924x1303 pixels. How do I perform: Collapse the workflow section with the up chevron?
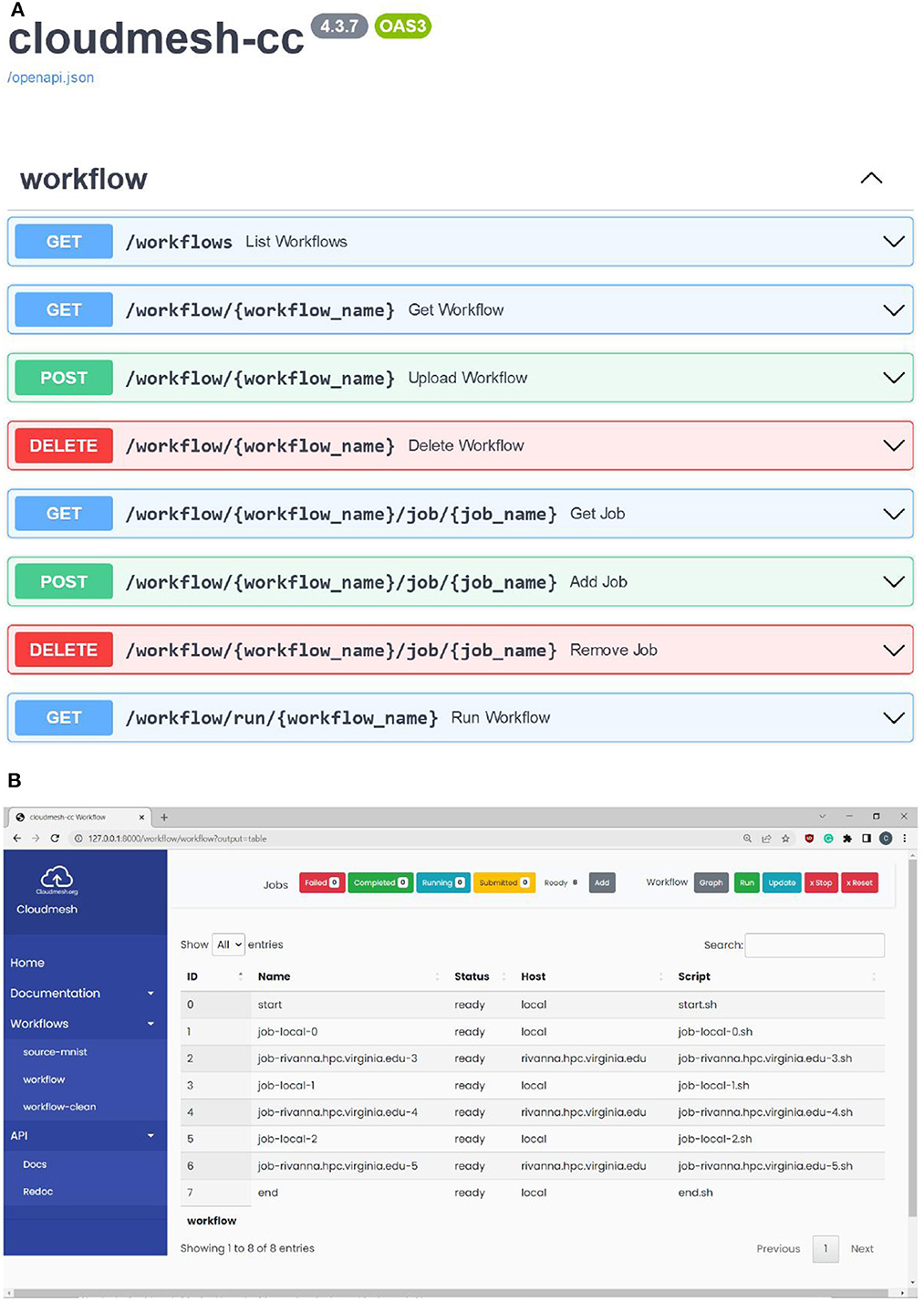871,178
